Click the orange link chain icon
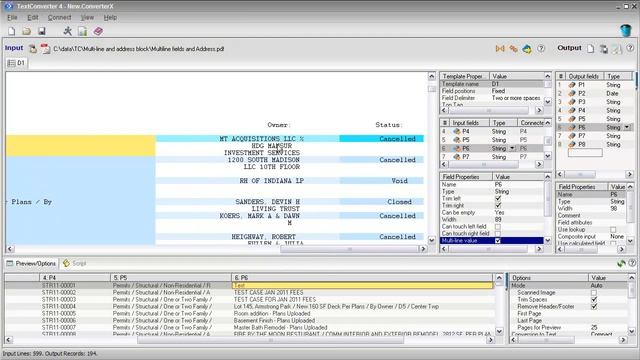The width and height of the screenshot is (640, 360). [x=513, y=49]
